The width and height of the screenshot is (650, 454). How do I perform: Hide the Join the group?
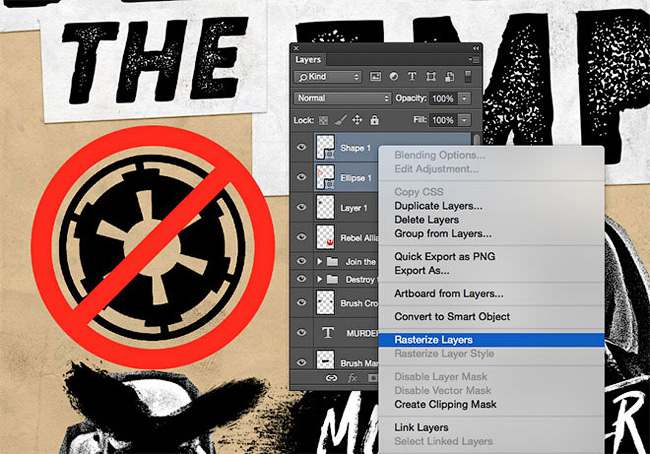click(301, 261)
